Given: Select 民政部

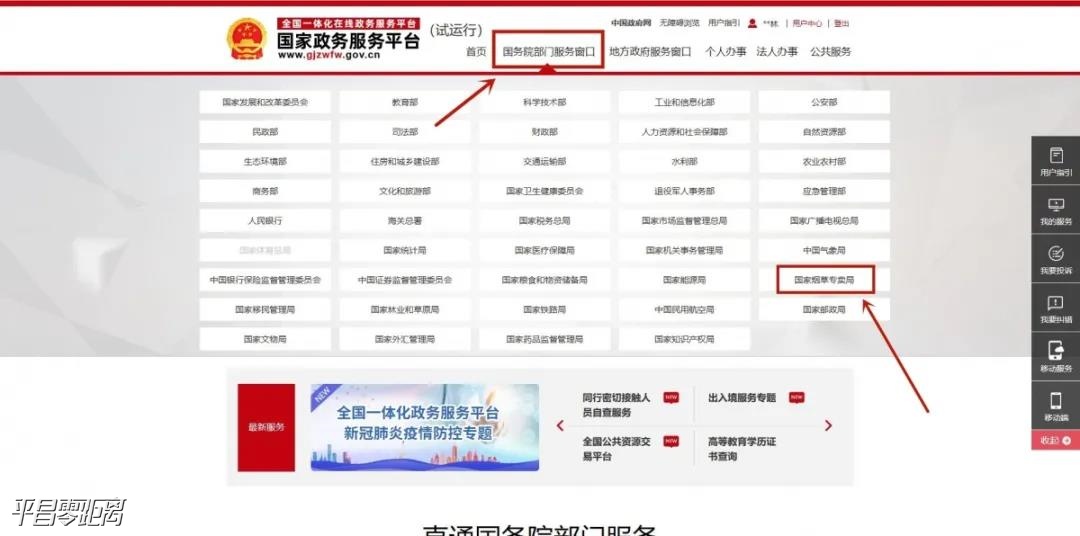Looking at the screenshot, I should click(x=265, y=132).
